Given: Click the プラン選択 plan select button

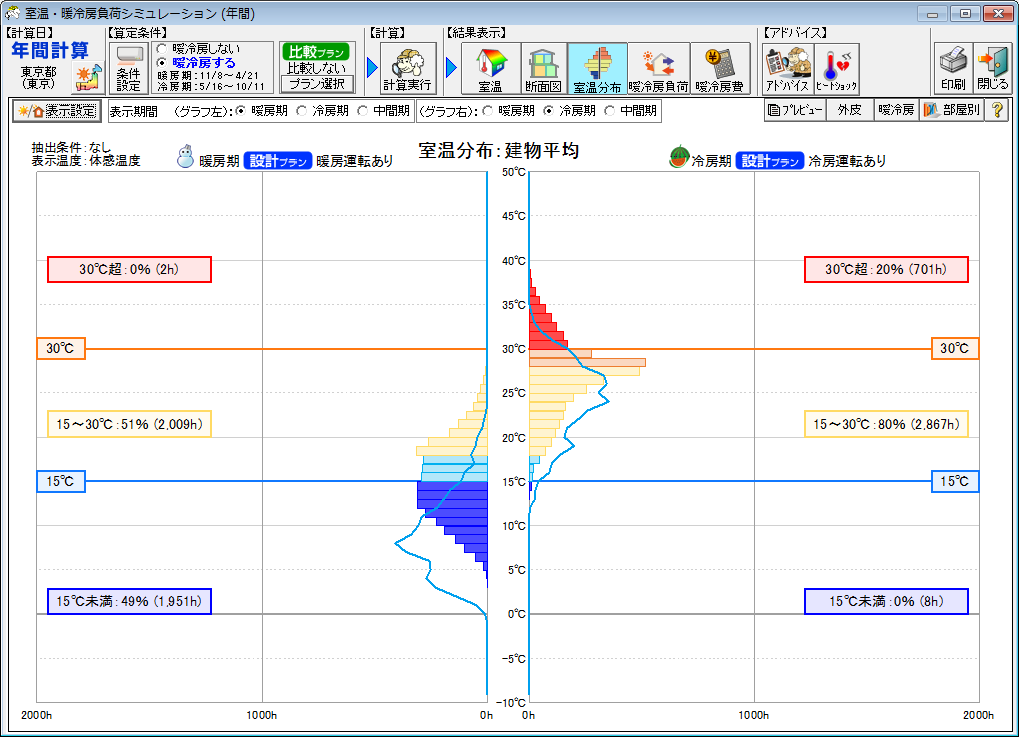Looking at the screenshot, I should [316, 84].
